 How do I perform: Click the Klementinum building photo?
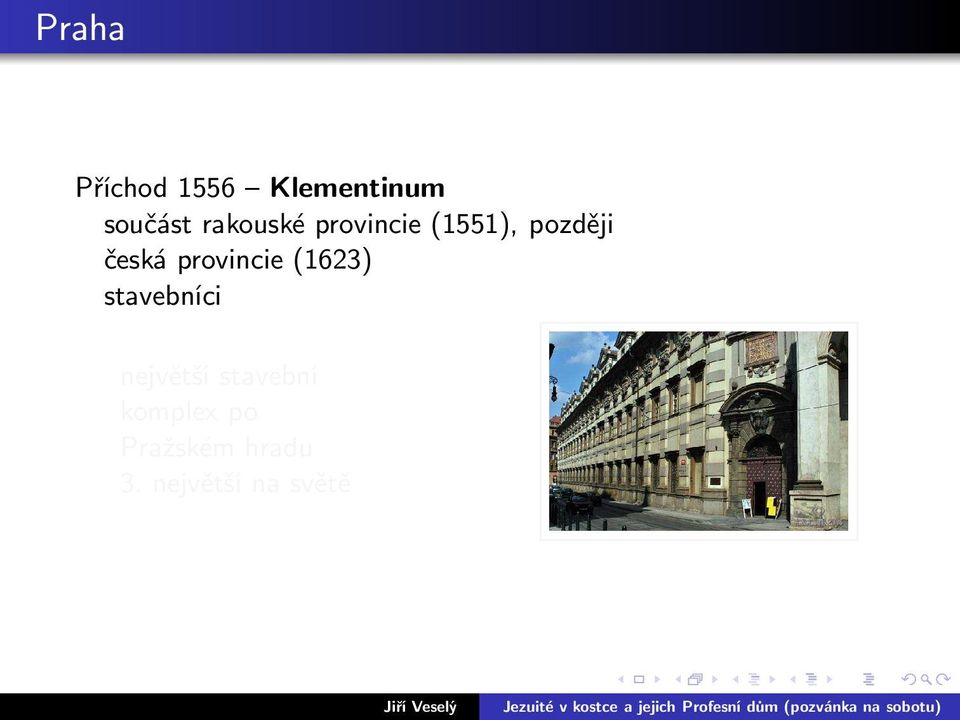click(x=699, y=431)
